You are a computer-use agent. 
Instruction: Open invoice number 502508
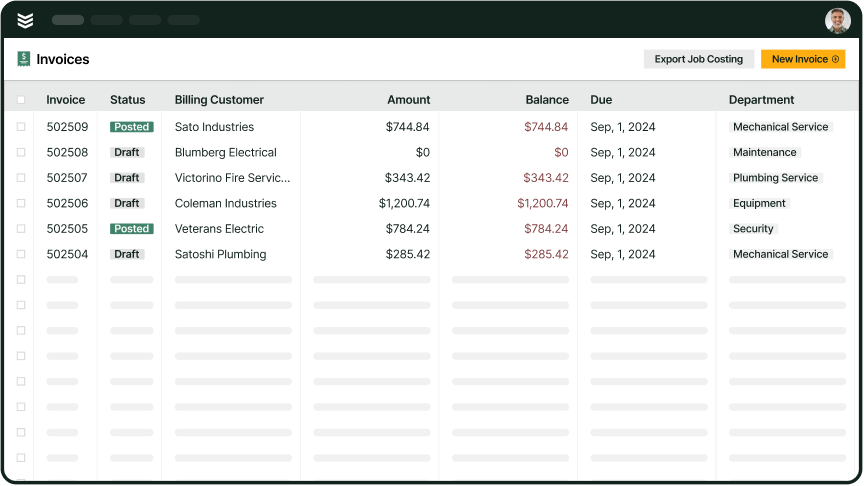point(67,152)
